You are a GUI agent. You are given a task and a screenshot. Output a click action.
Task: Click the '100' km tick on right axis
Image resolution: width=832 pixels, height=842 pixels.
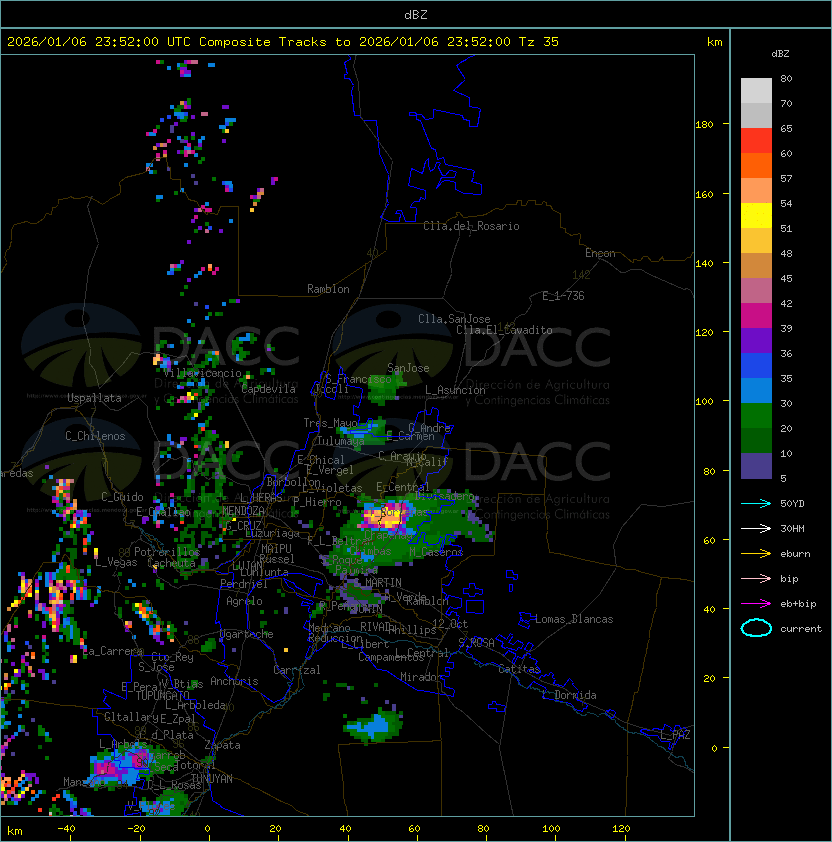[x=704, y=402]
